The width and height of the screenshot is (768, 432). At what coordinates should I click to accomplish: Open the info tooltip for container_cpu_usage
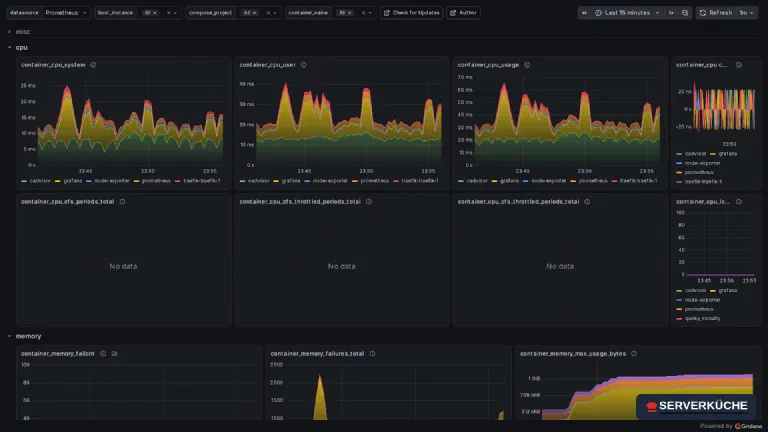[527, 65]
